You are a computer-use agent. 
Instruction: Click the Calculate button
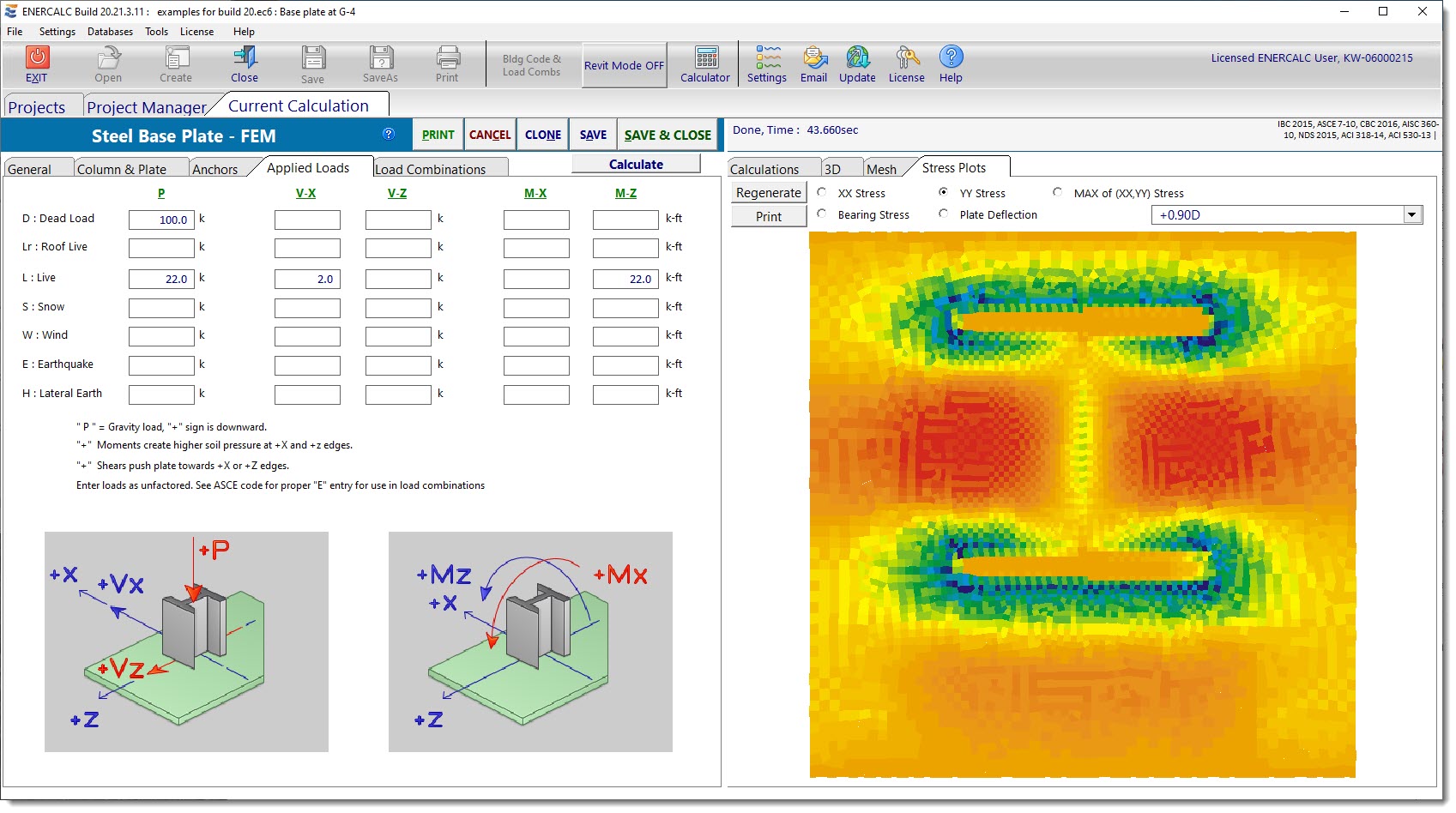point(636,164)
